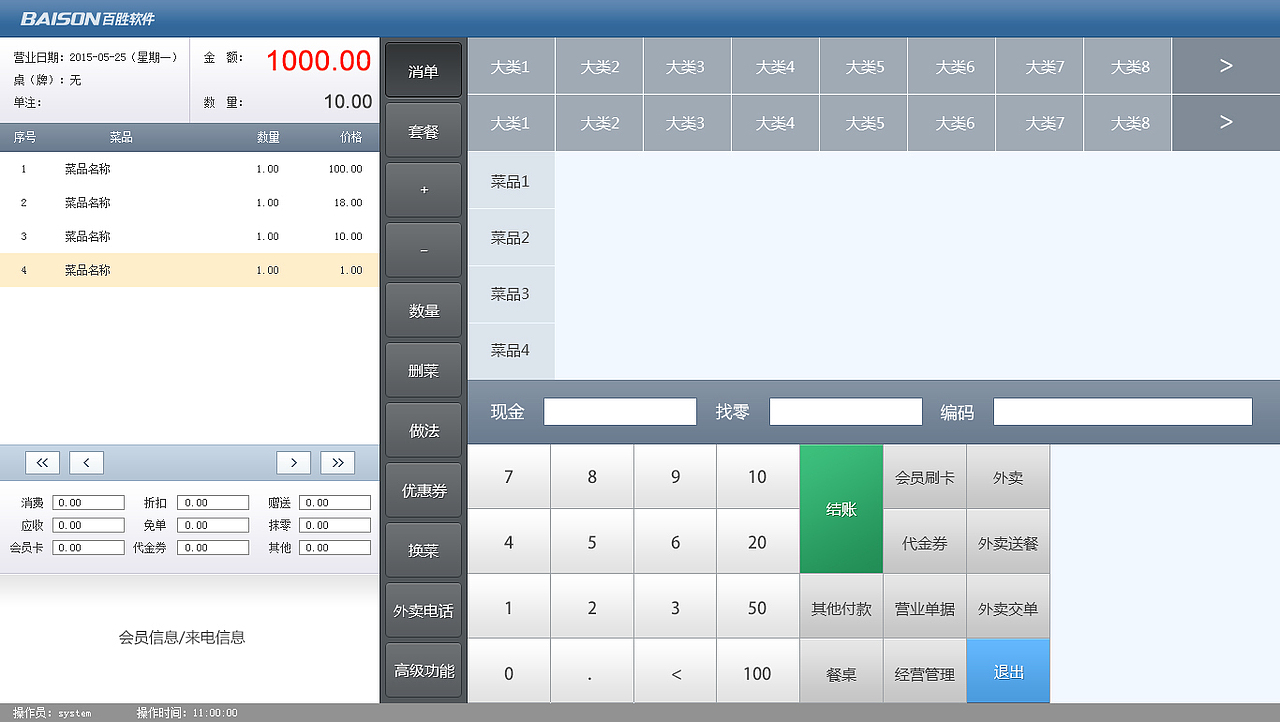The image size is (1280, 722).
Task: Click the 抹零 rounding field
Action: pyautogui.click(x=335, y=525)
